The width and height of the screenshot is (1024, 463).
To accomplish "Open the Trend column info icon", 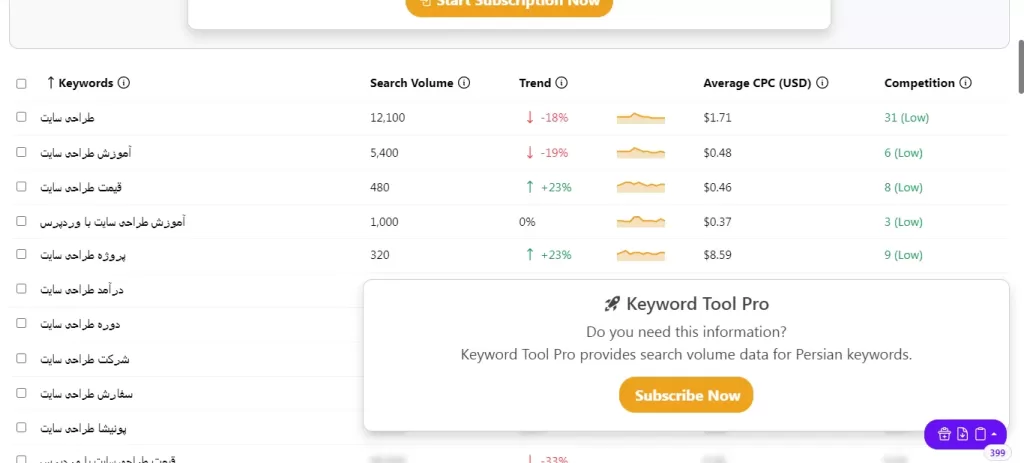I will [x=561, y=83].
